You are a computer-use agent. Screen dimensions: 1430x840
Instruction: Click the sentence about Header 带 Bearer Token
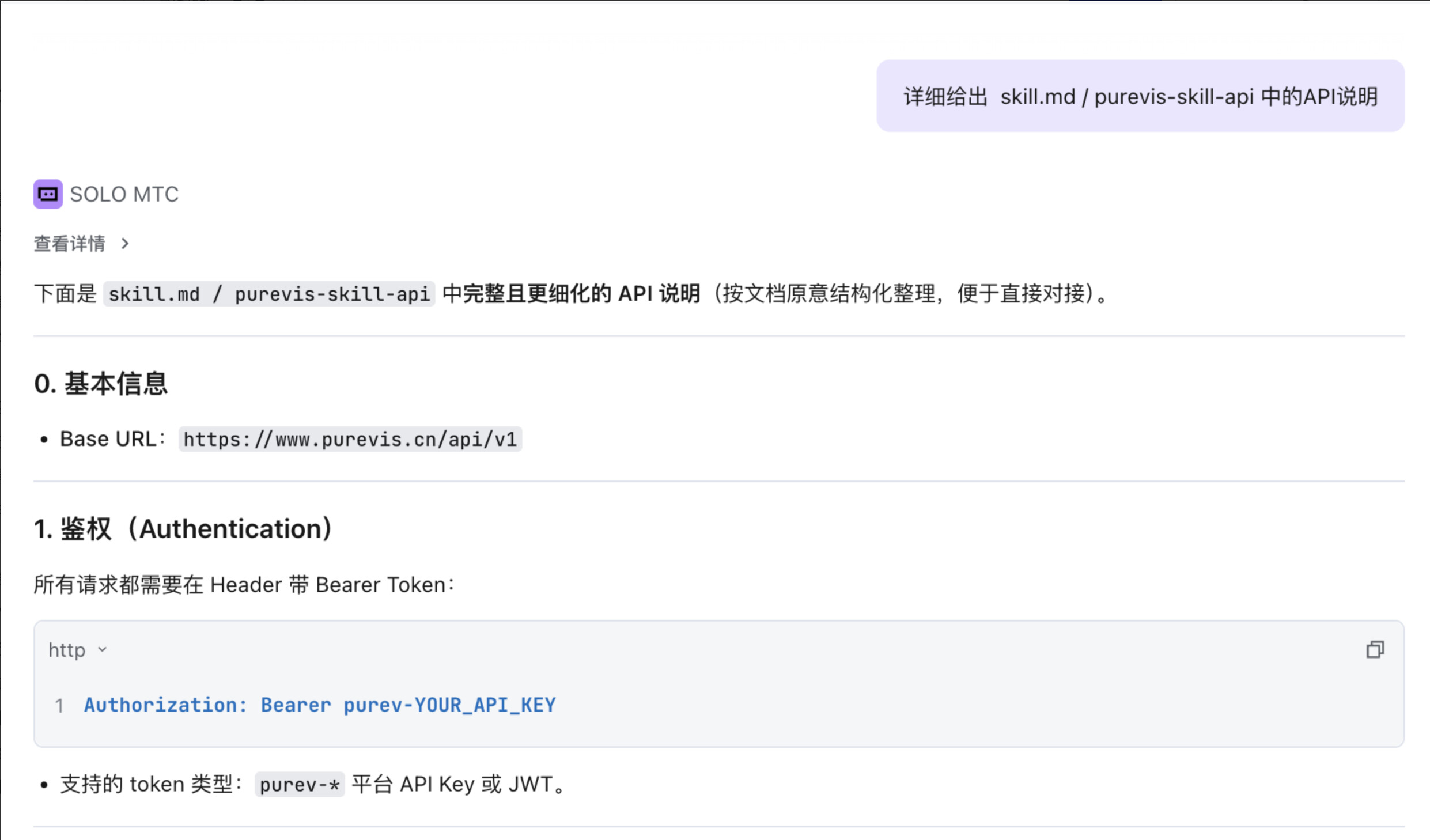244,585
